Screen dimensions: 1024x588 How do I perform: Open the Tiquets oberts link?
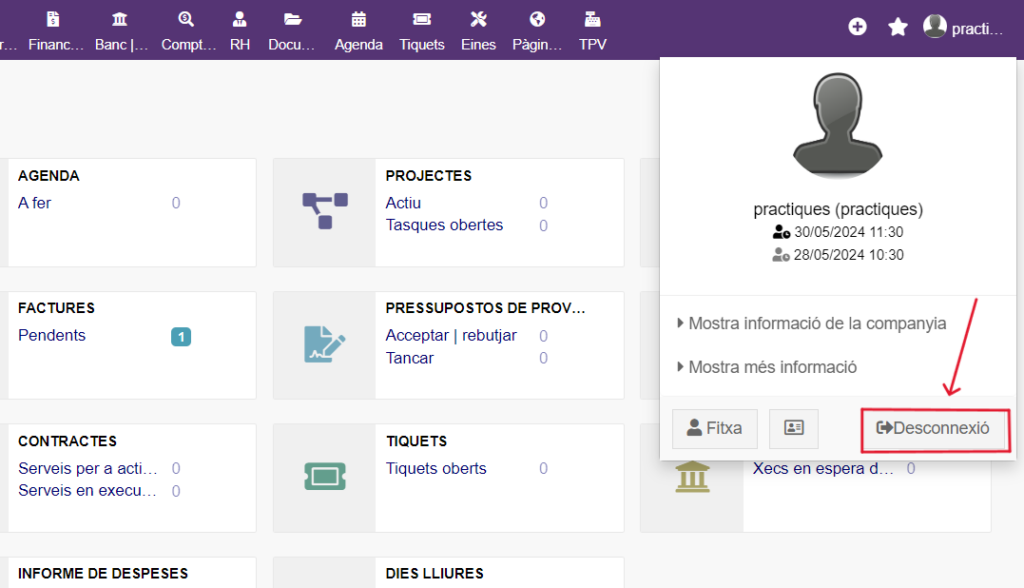point(436,468)
